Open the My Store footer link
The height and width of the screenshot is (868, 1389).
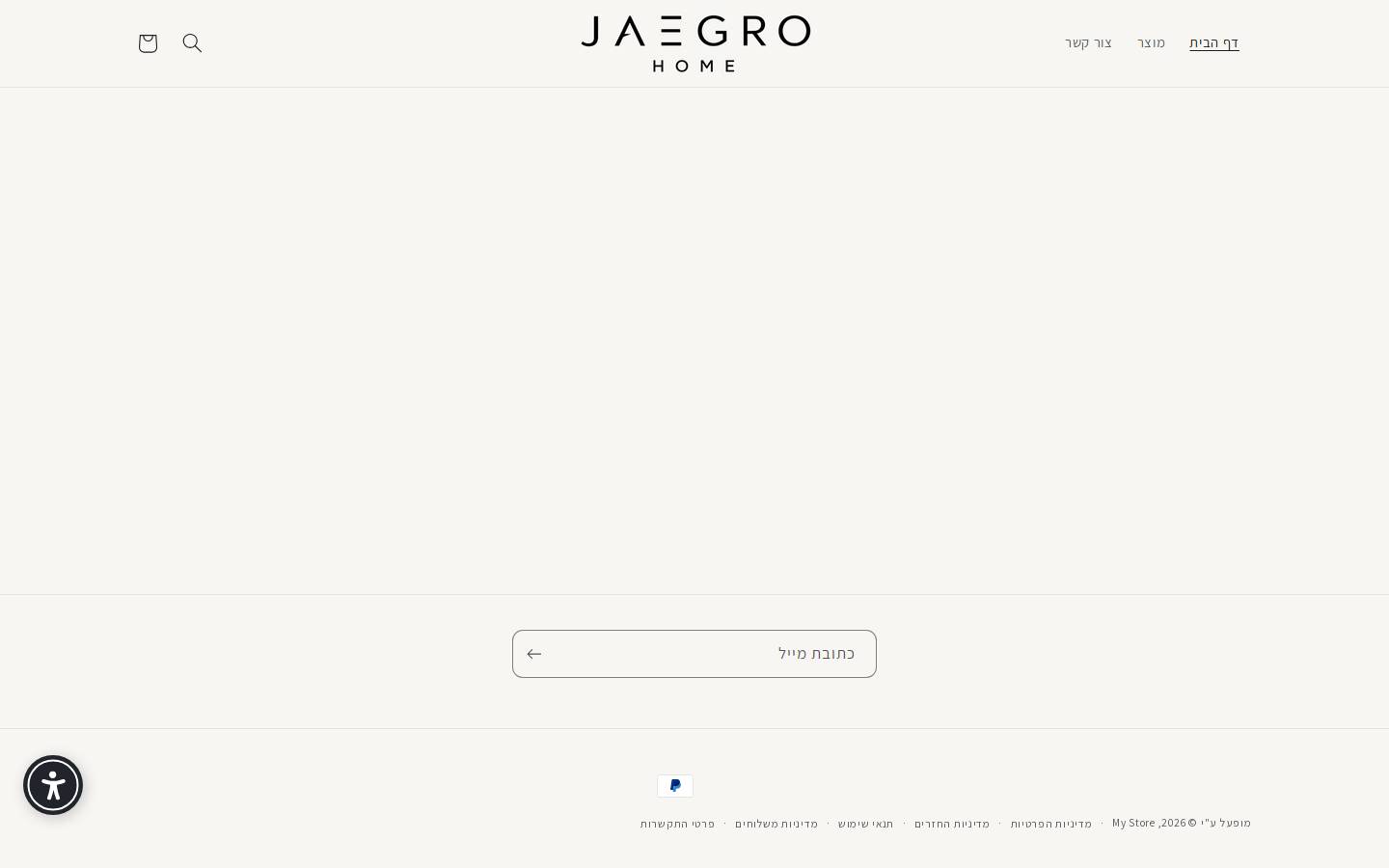pos(1133,823)
